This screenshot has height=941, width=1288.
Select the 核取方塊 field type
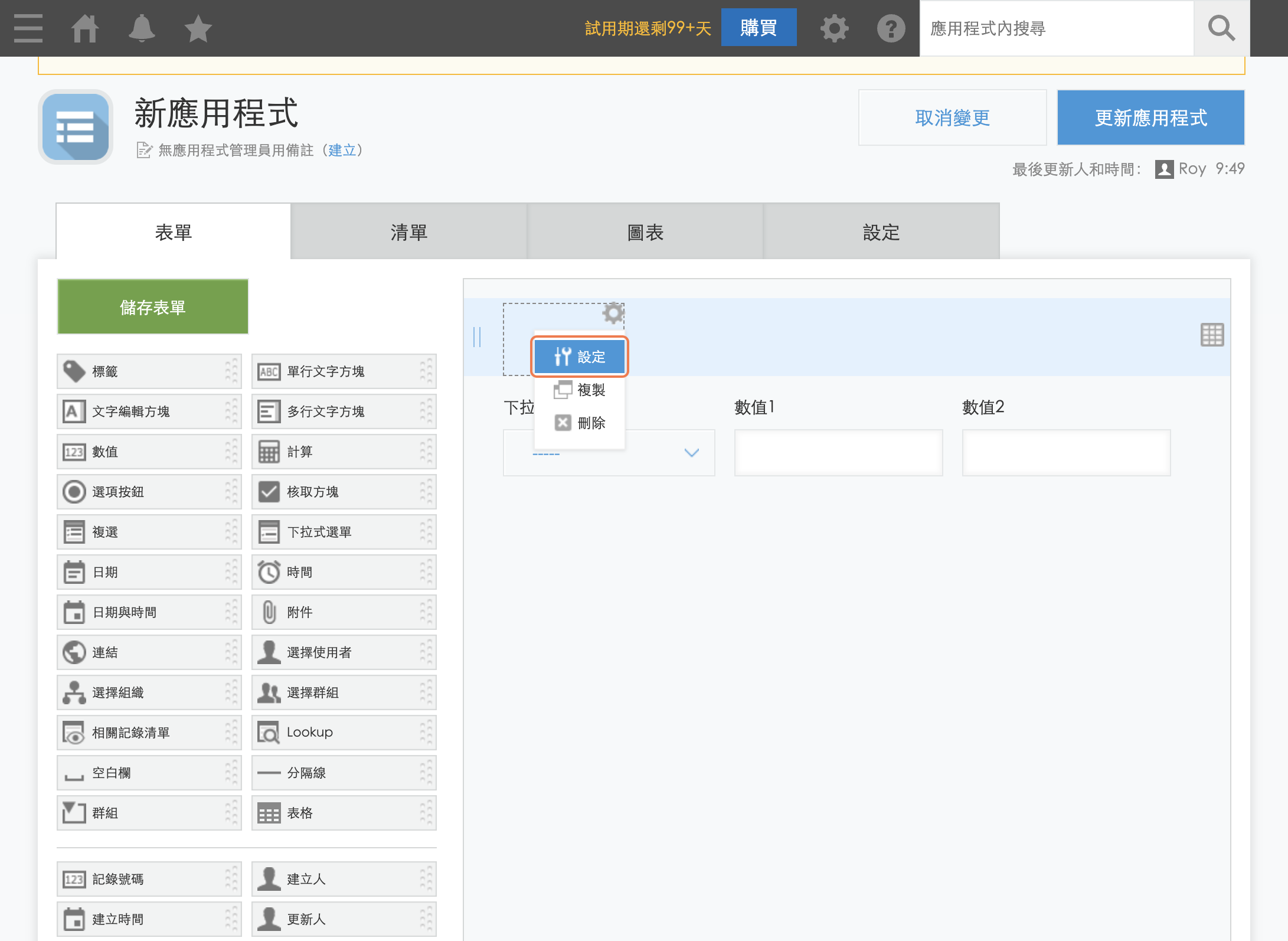pos(344,492)
